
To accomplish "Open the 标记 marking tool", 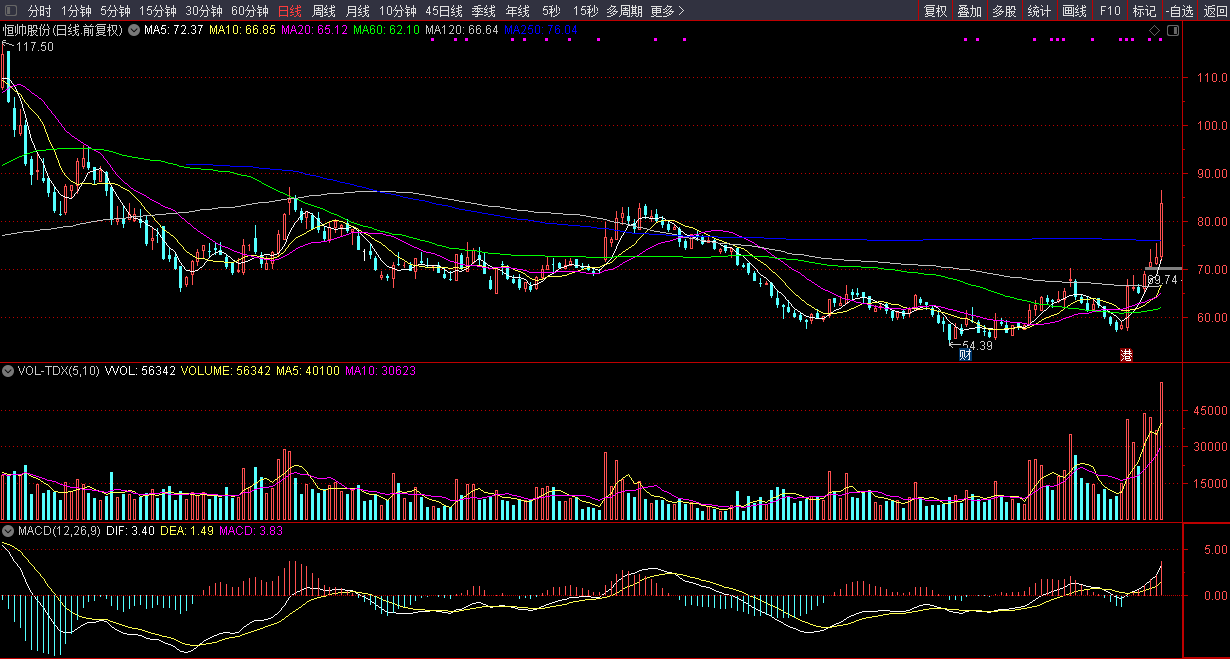I will coord(1144,11).
